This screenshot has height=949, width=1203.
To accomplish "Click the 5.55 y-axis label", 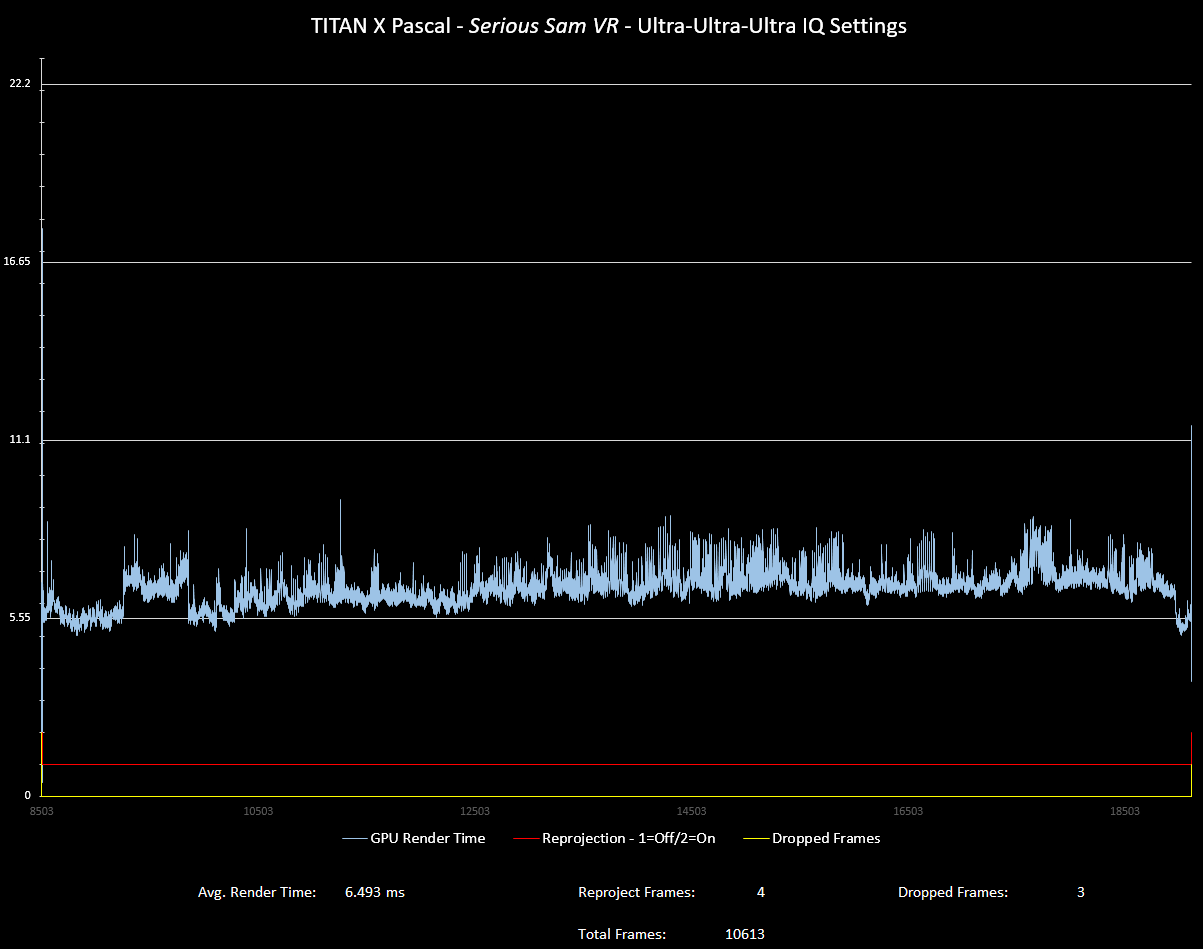I will 20,618.
